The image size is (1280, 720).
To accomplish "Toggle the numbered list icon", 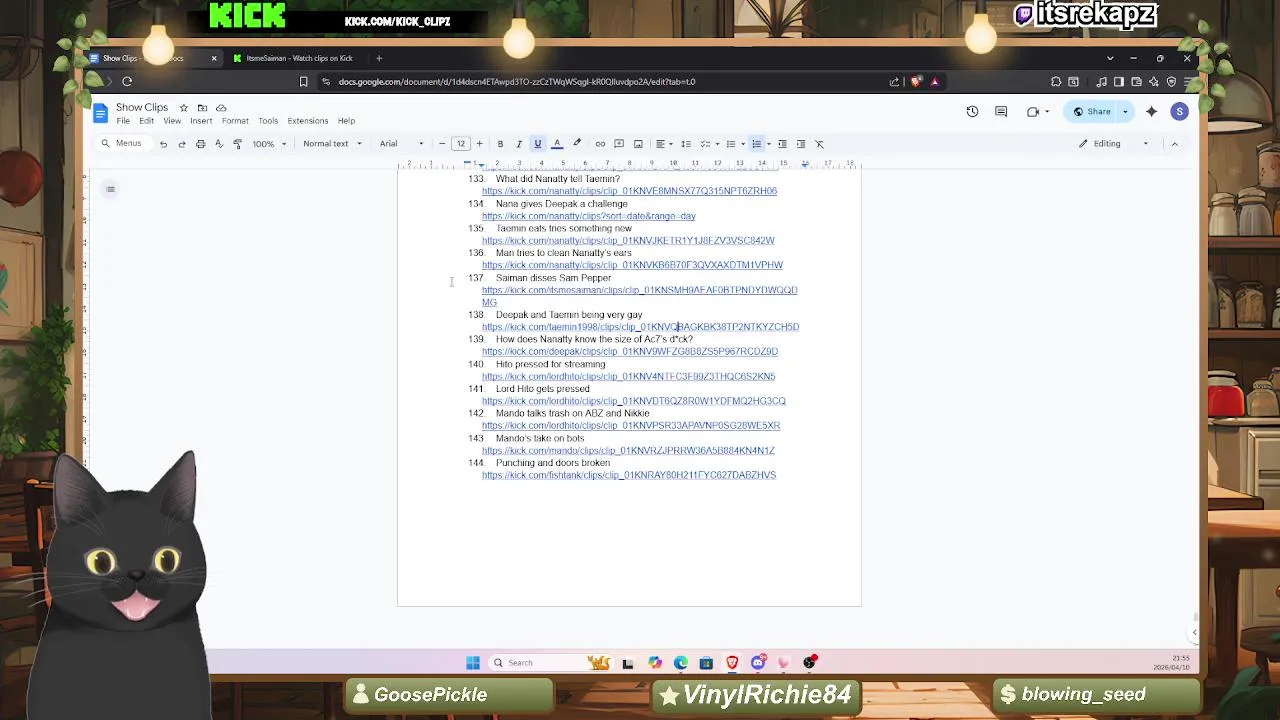I will coord(757,144).
